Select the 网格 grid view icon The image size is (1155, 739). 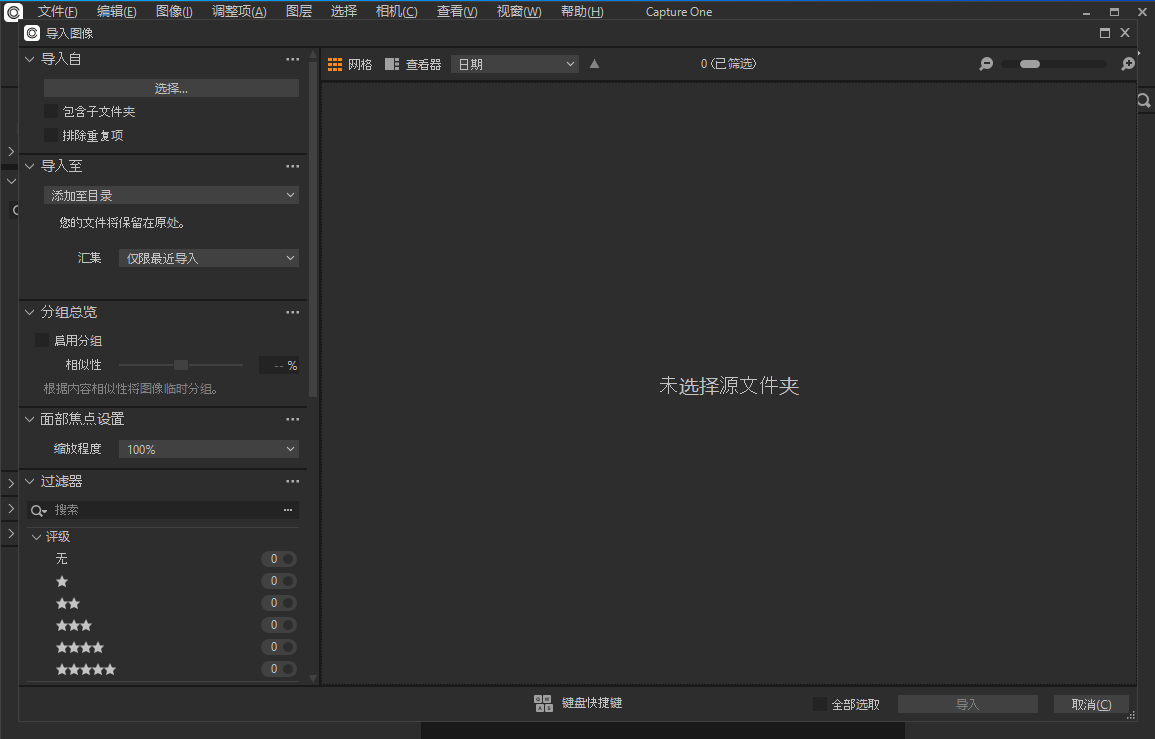pyautogui.click(x=336, y=63)
